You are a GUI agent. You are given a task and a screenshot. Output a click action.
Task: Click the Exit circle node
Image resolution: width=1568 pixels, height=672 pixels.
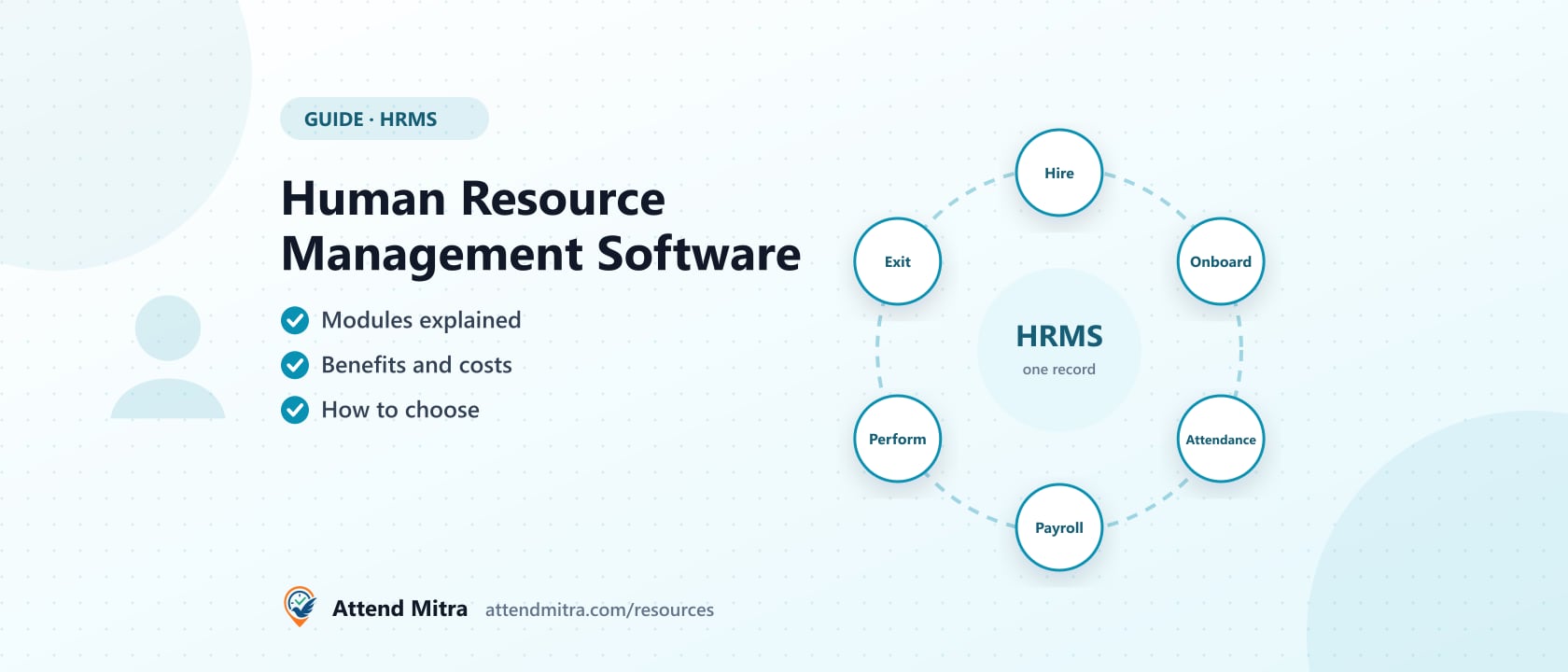(898, 261)
